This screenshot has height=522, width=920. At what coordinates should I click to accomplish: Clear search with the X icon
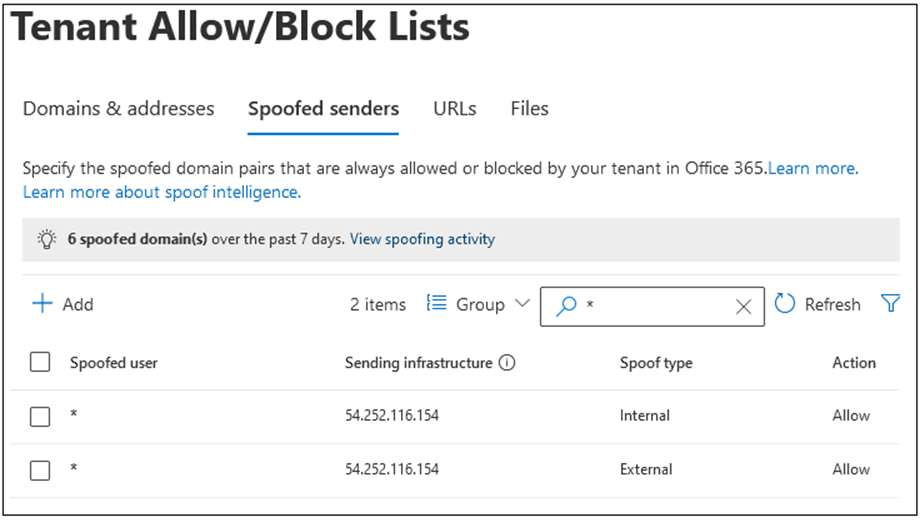pos(743,307)
